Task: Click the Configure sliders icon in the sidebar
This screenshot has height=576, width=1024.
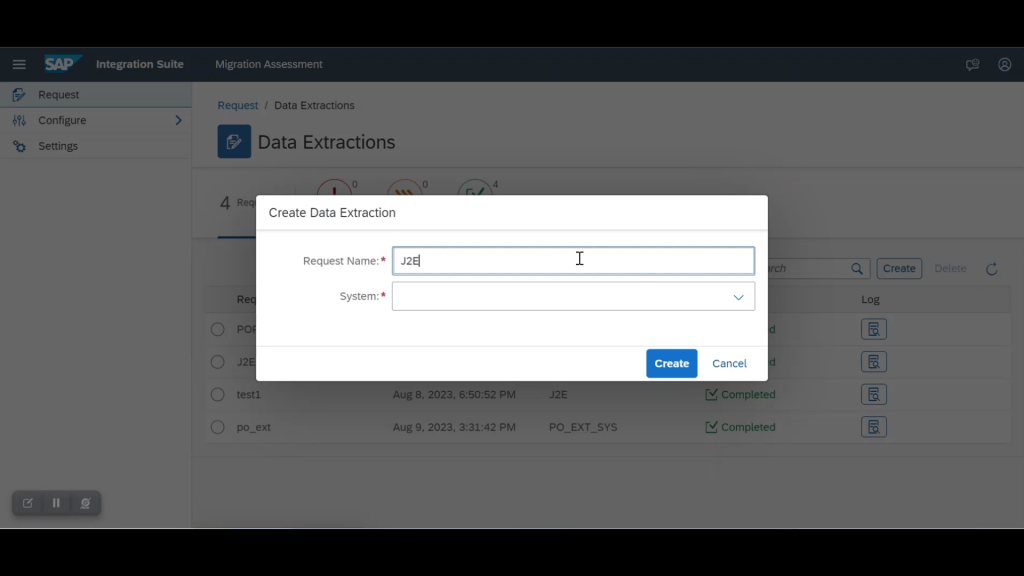Action: pos(19,120)
